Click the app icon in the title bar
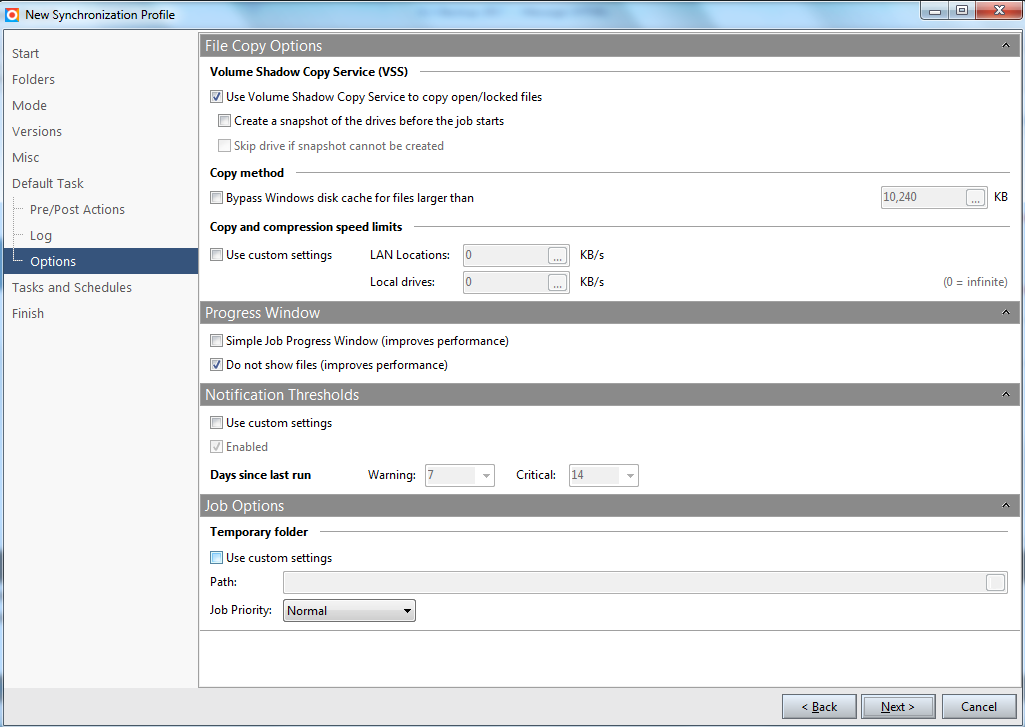The width and height of the screenshot is (1025, 727). pos(12,14)
